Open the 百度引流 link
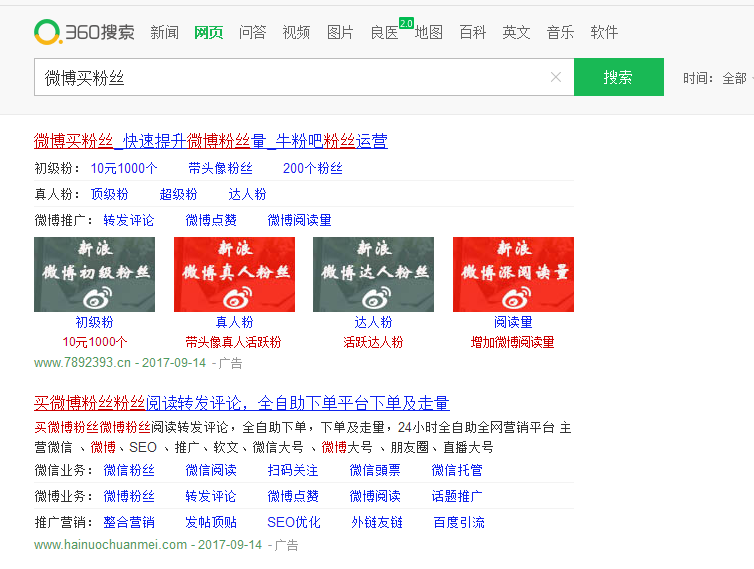754x569 pixels. coord(459,522)
